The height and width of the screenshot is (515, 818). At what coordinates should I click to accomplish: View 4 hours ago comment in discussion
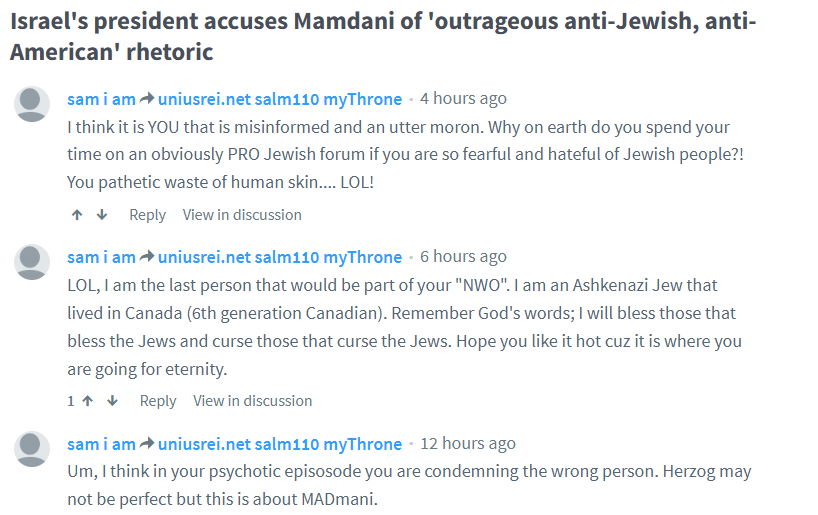coord(242,215)
